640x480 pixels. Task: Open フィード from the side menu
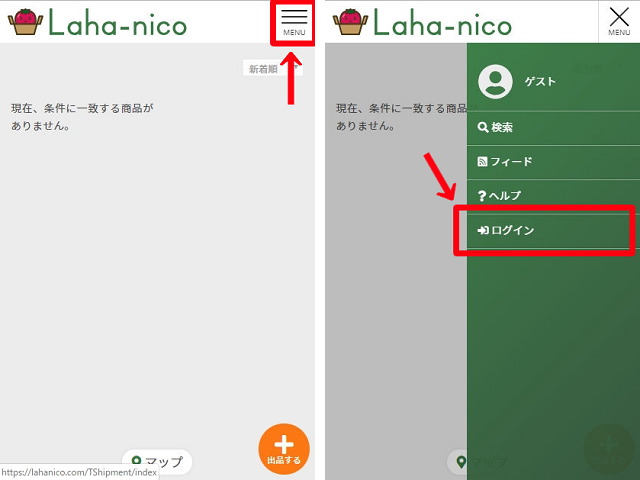(x=553, y=162)
